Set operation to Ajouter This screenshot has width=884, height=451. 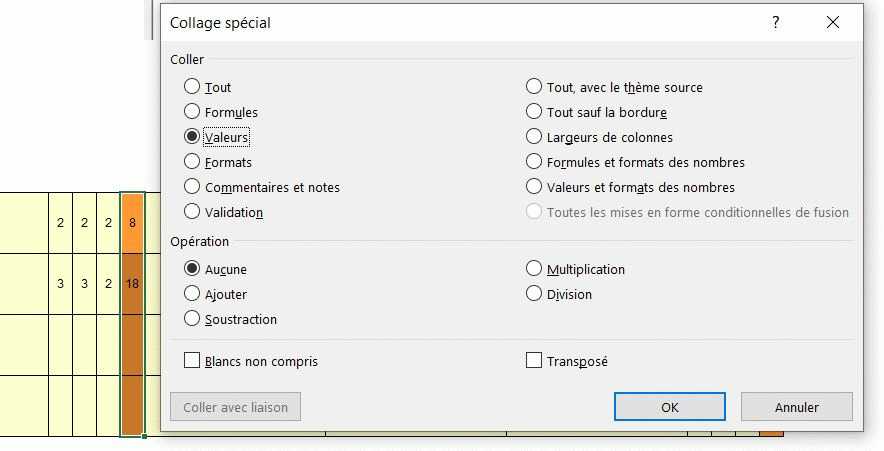coord(192,294)
